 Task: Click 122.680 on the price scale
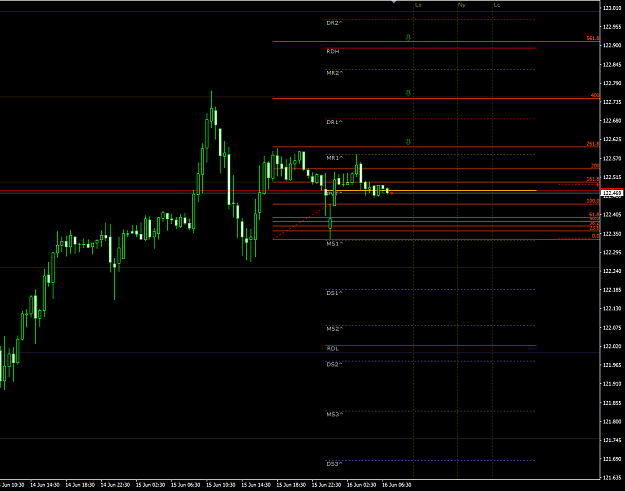[612, 121]
